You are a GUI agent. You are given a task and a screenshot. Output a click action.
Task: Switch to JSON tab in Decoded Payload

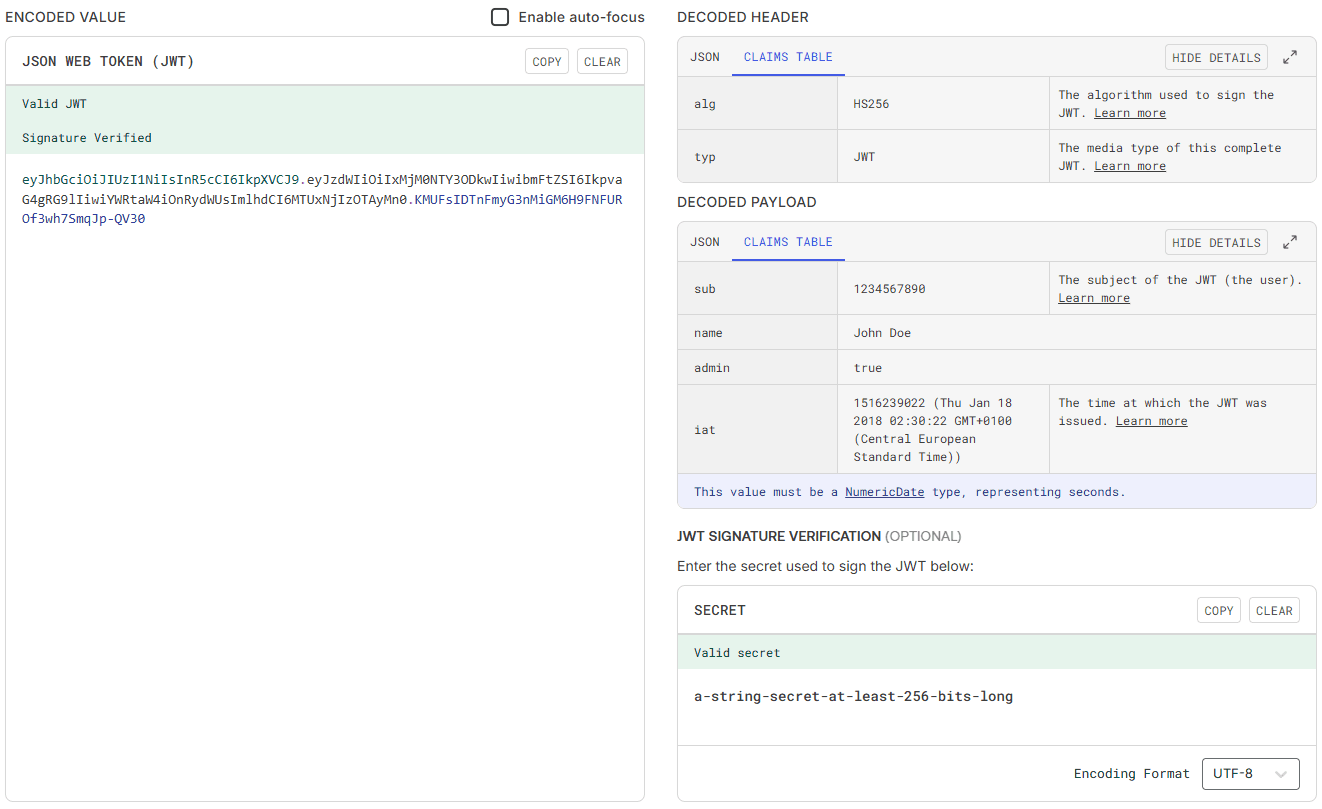tap(704, 242)
